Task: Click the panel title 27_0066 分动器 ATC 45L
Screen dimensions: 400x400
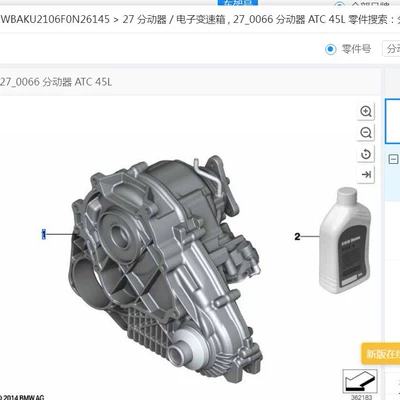Action: click(x=56, y=82)
